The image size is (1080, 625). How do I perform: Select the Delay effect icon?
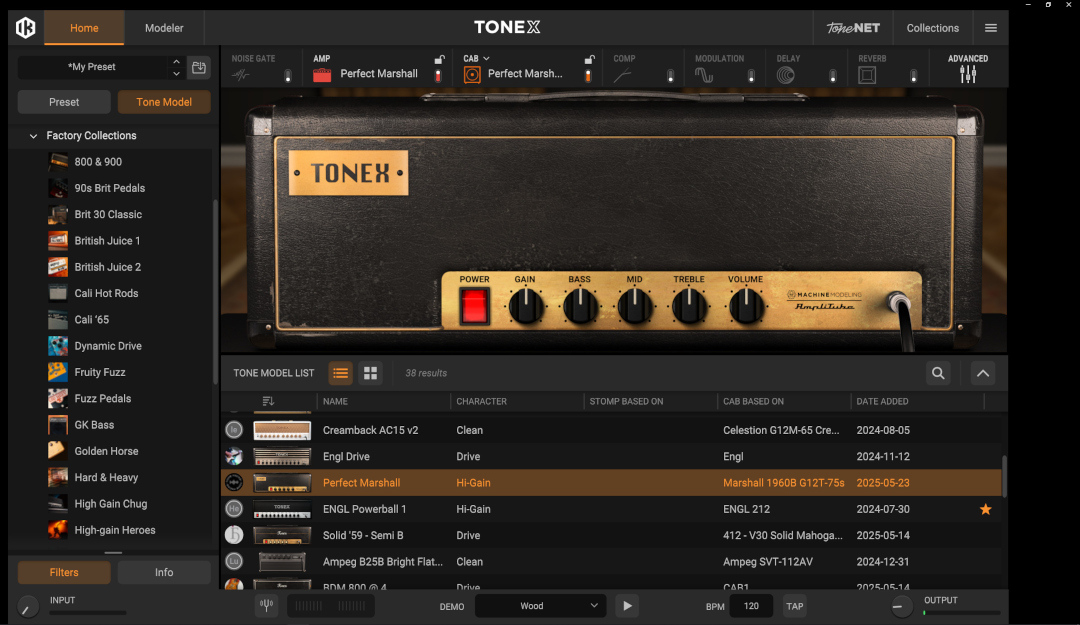pos(786,74)
